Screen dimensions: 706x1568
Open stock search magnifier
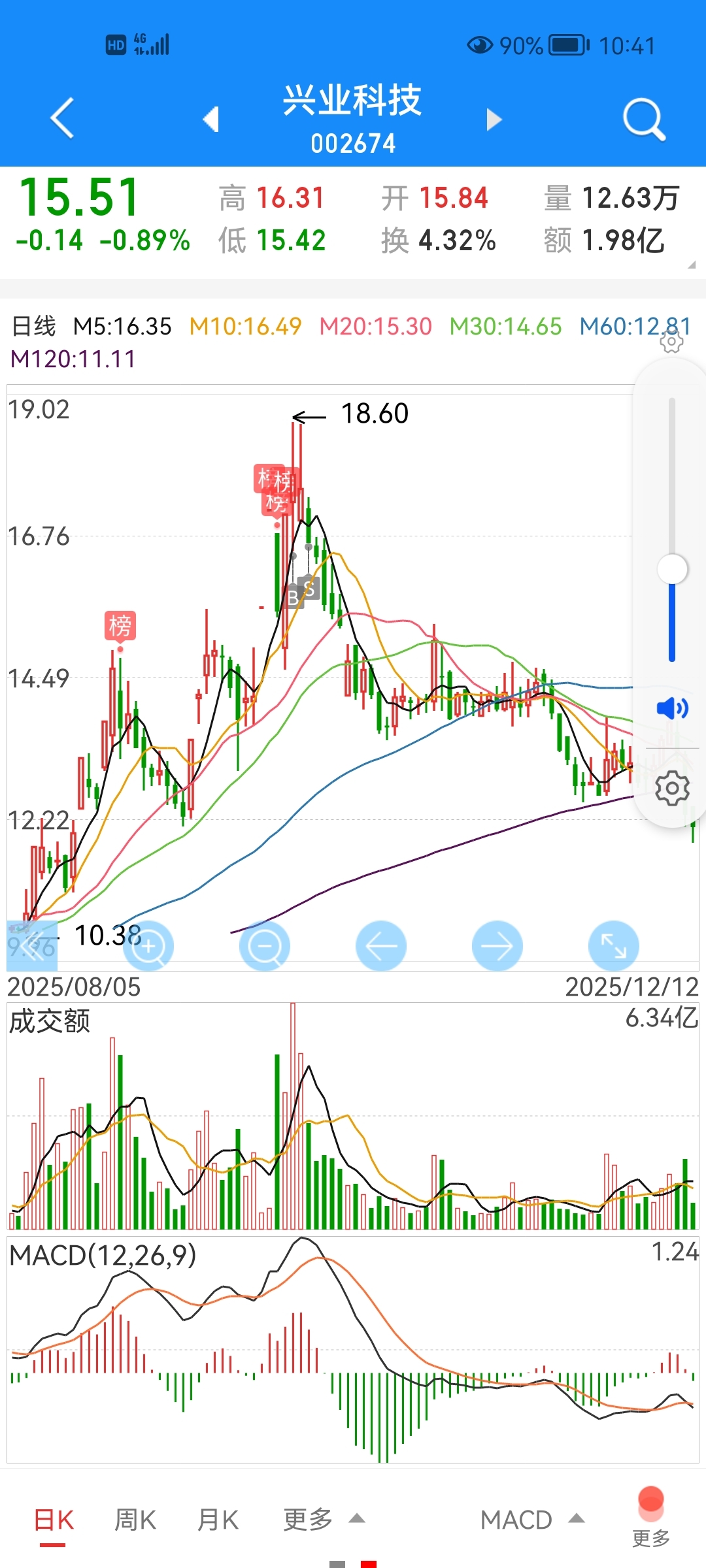[x=644, y=120]
